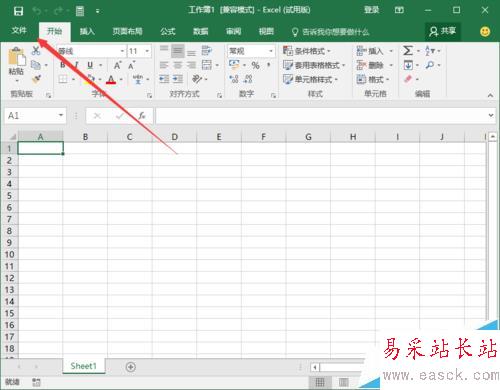Click the Save icon in quick access toolbar
This screenshot has height=390, width=500.
point(18,11)
